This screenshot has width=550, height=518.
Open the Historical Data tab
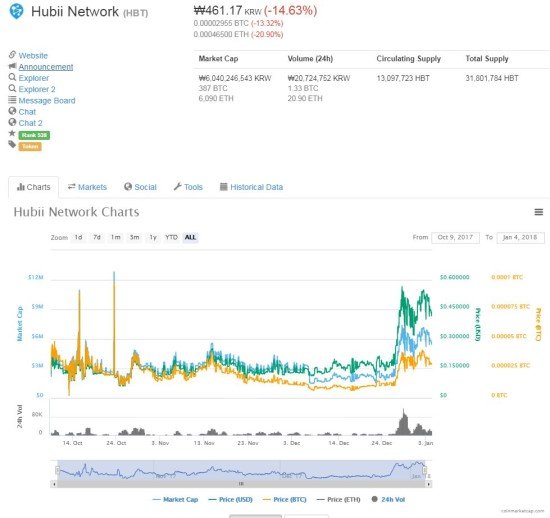251,187
